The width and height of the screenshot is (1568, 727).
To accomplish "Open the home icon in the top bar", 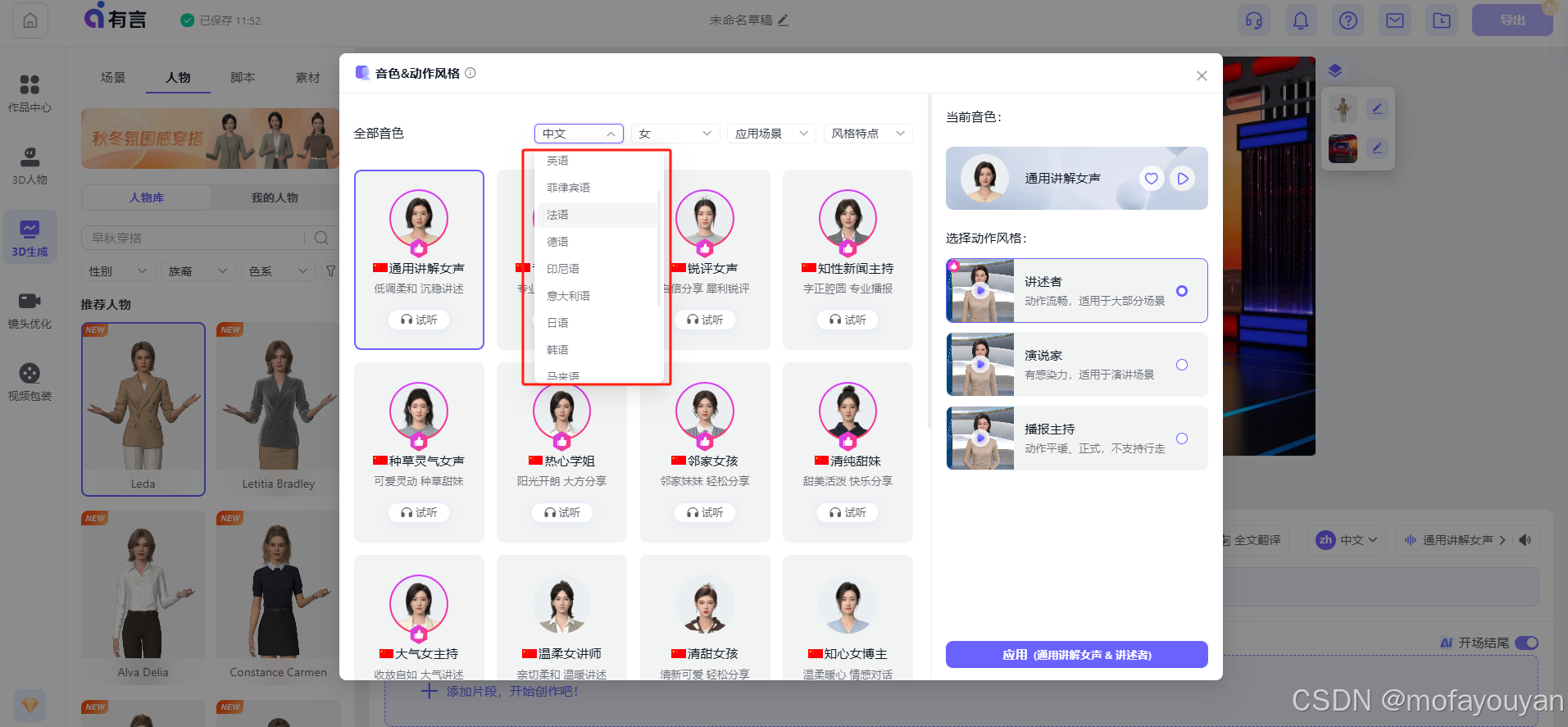I will click(30, 20).
